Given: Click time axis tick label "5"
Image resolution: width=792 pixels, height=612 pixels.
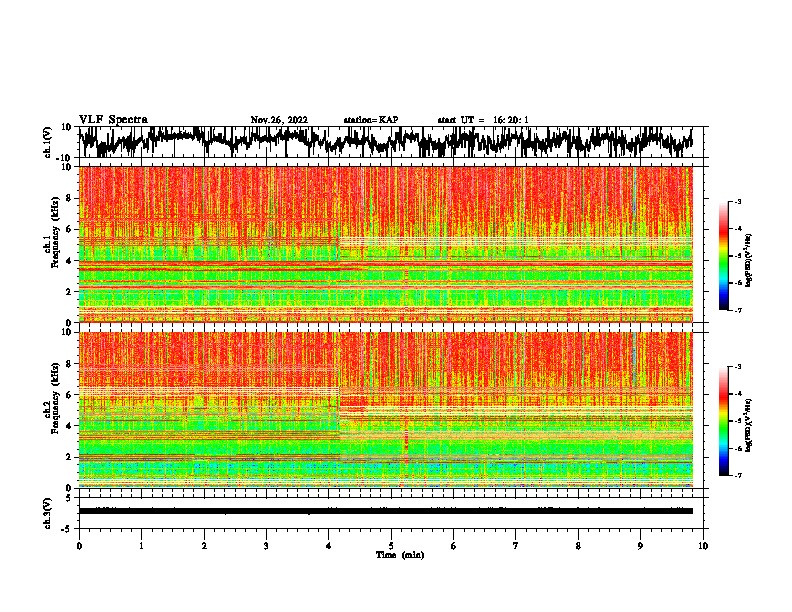Looking at the screenshot, I should click(391, 546).
